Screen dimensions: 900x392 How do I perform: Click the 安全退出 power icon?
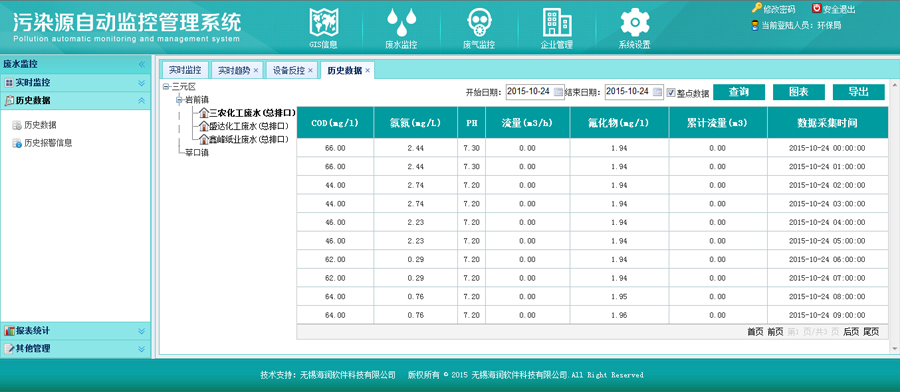click(x=817, y=8)
